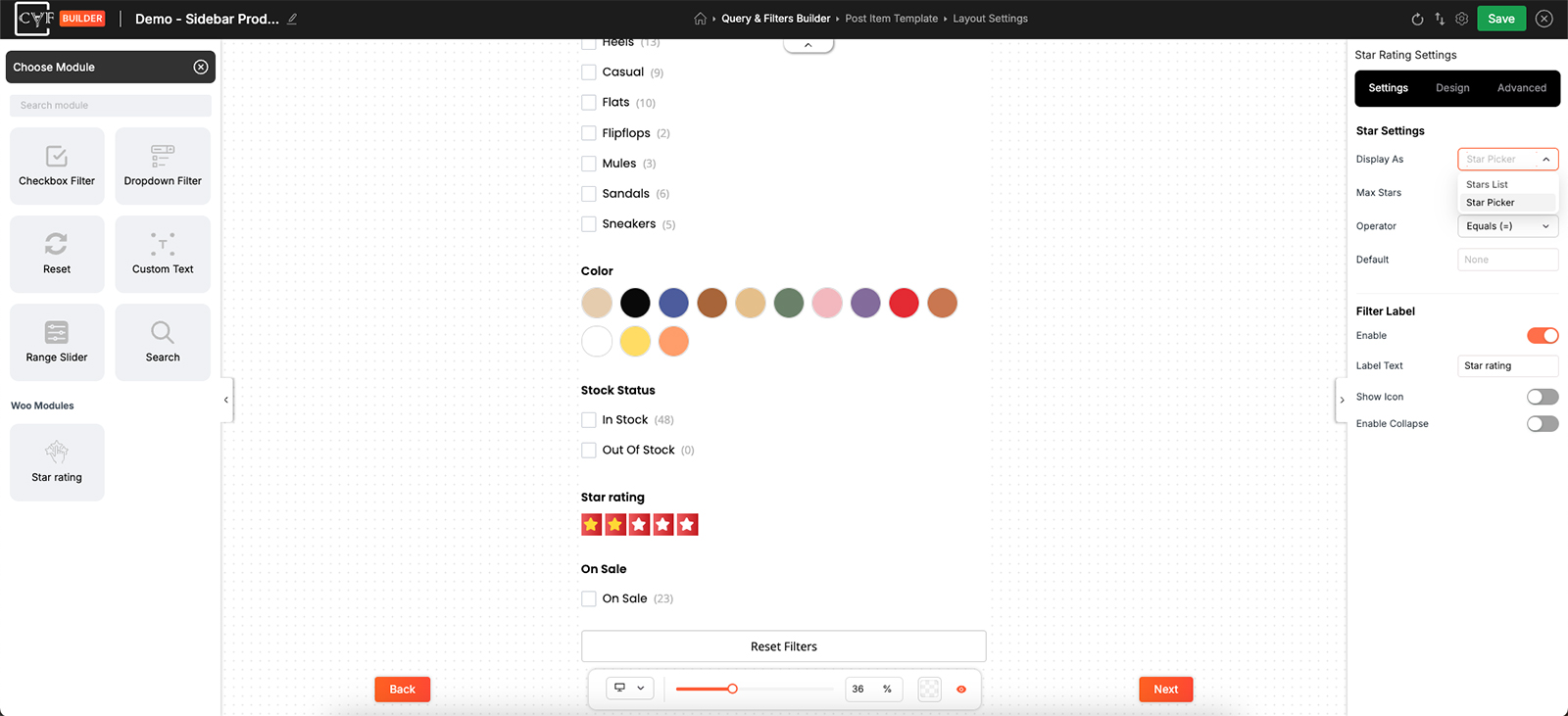The height and width of the screenshot is (716, 1568).
Task: Select the Checkbox Filter module
Action: (57, 166)
